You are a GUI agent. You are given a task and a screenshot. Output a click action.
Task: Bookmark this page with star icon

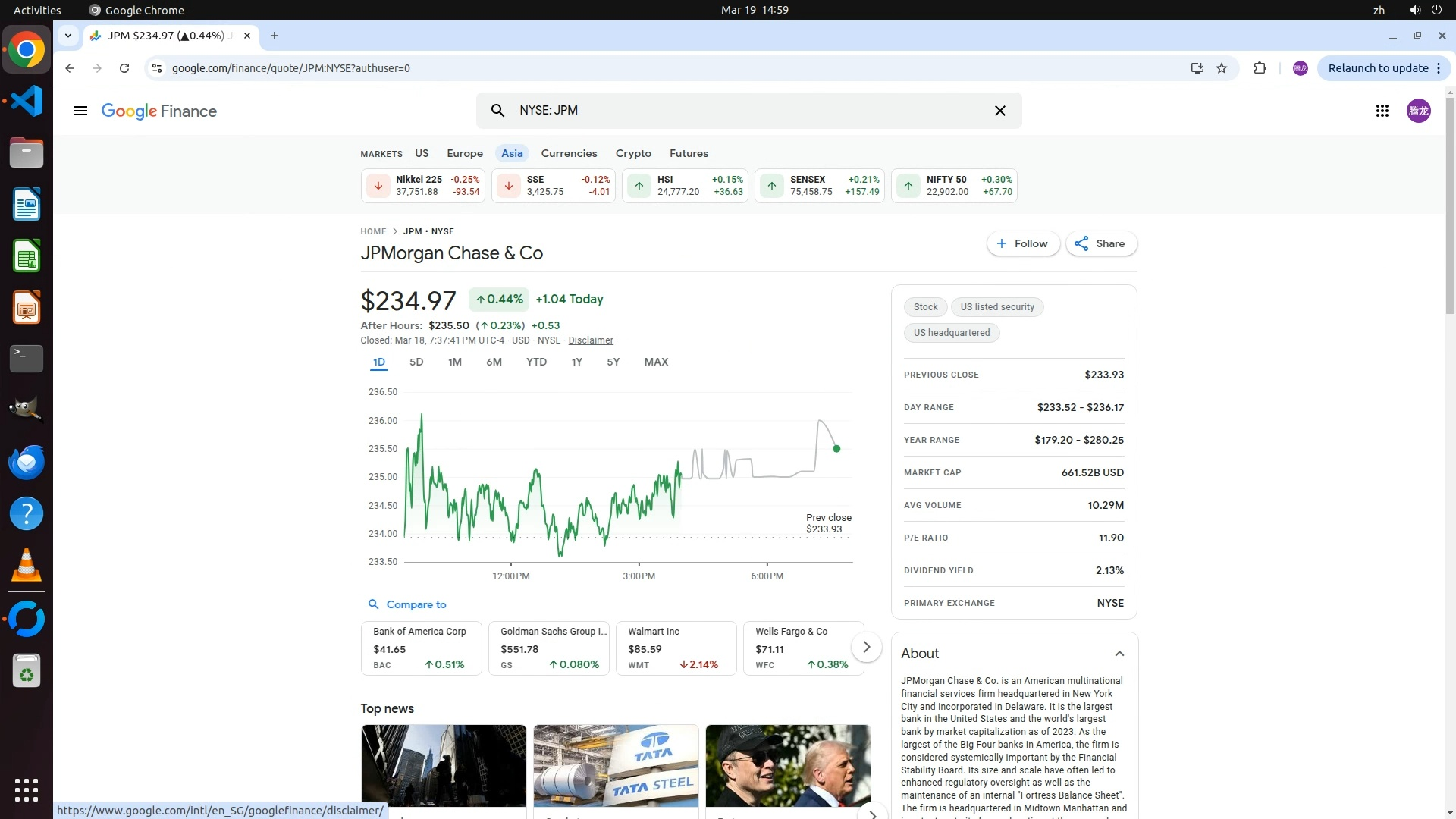pyautogui.click(x=1222, y=68)
